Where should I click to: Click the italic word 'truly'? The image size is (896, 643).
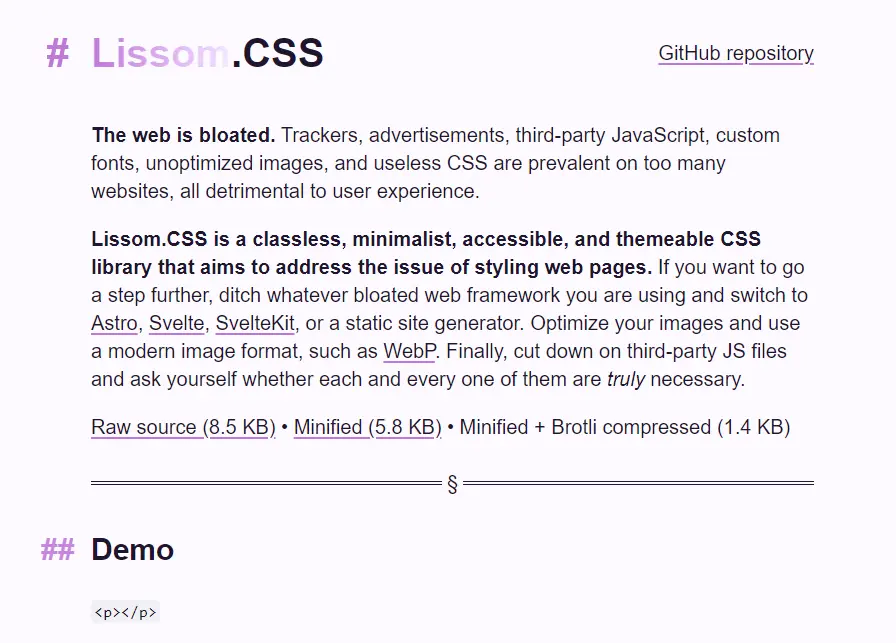(626, 379)
